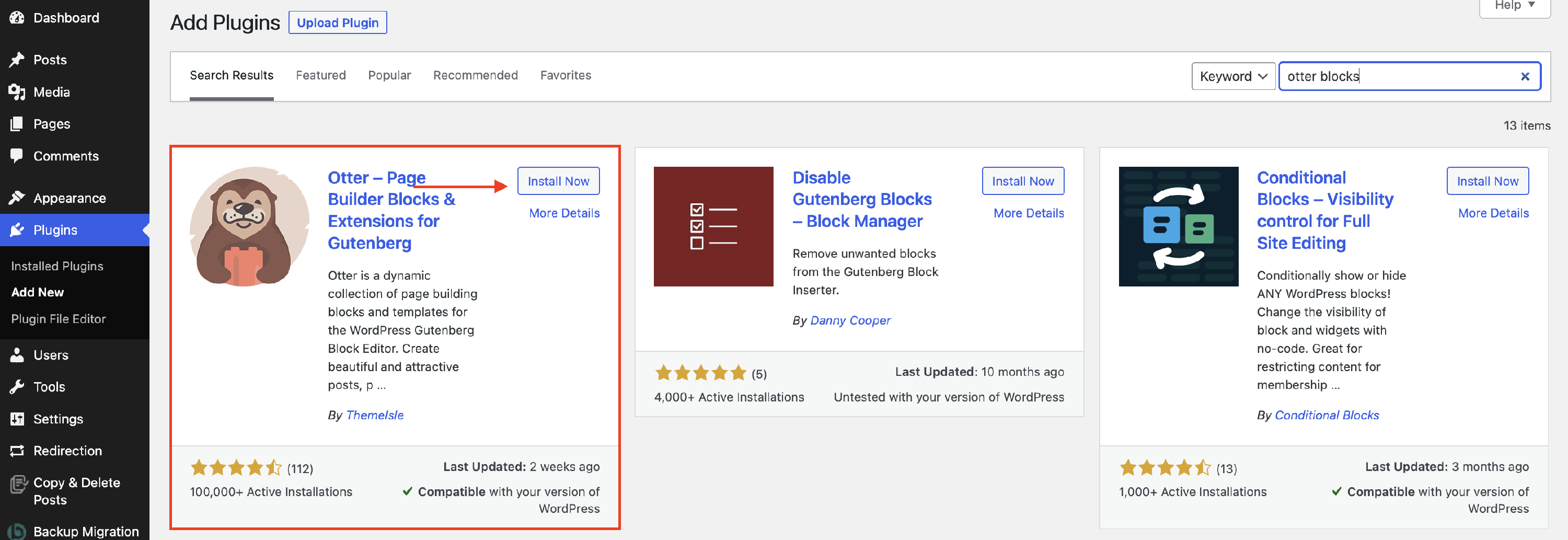
Task: Click the Comments speech bubble icon
Action: pyautogui.click(x=17, y=156)
